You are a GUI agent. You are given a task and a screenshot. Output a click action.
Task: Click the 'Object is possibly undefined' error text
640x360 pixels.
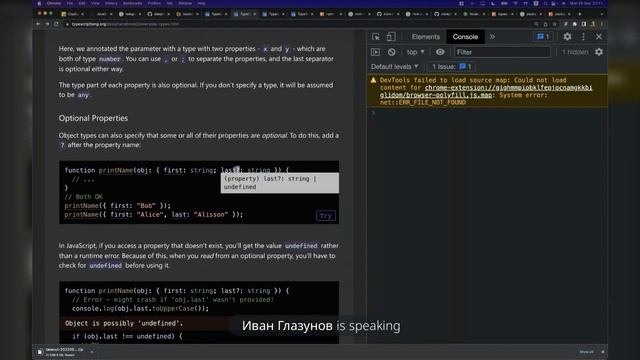click(124, 323)
